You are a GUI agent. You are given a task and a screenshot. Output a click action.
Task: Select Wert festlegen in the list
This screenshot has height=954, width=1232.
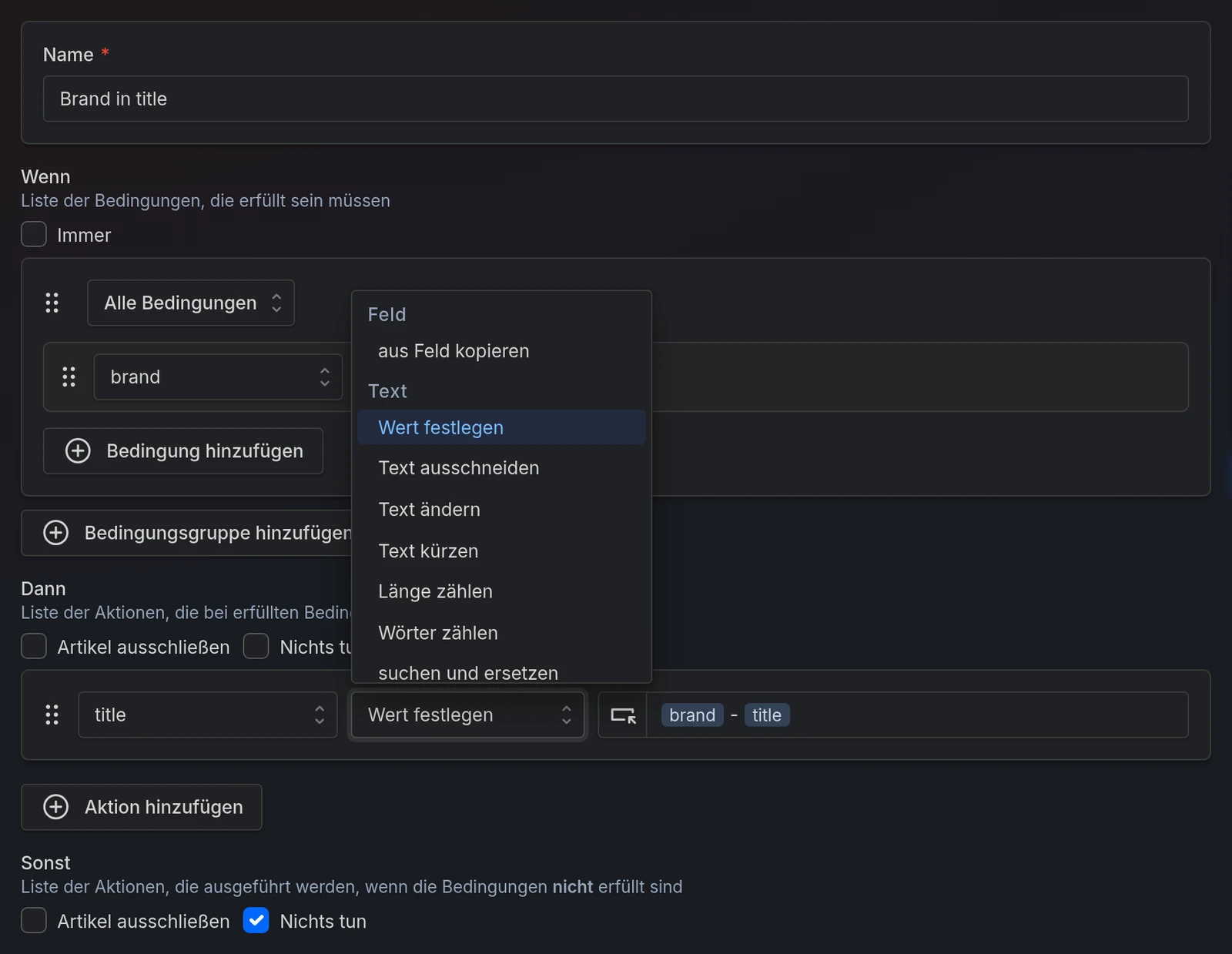click(501, 427)
